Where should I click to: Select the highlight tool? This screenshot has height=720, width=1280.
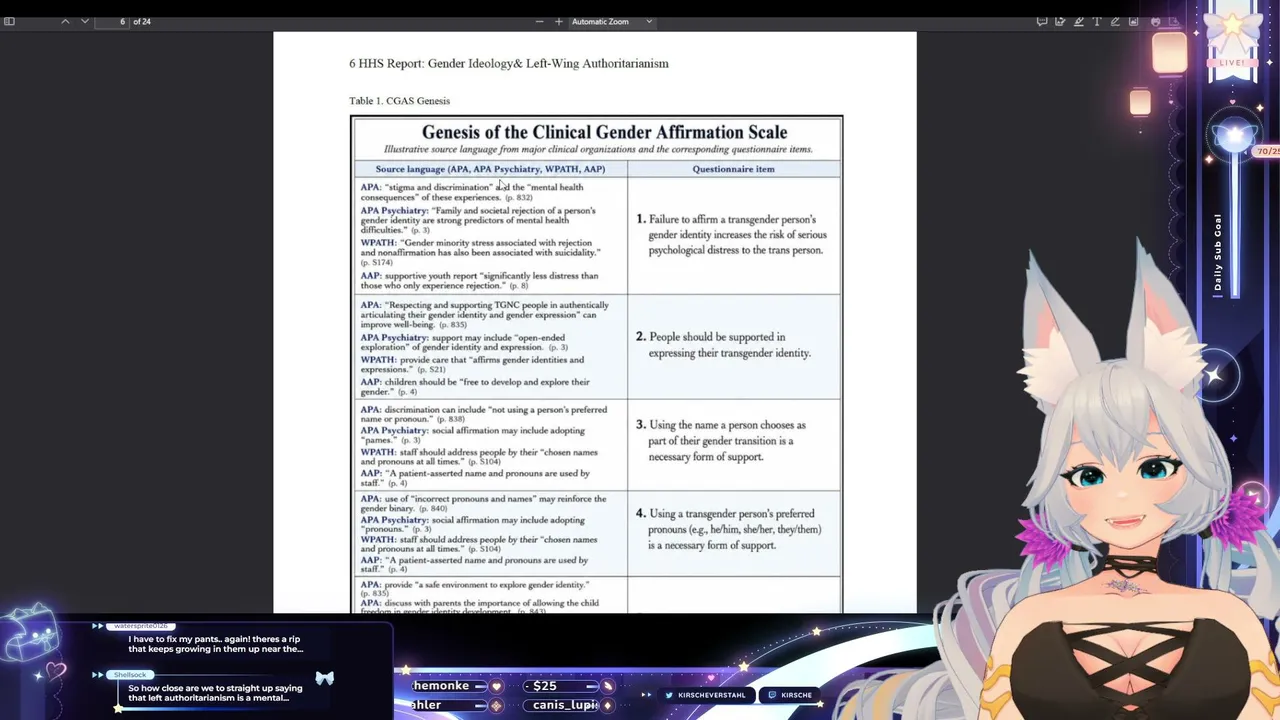(x=1079, y=21)
